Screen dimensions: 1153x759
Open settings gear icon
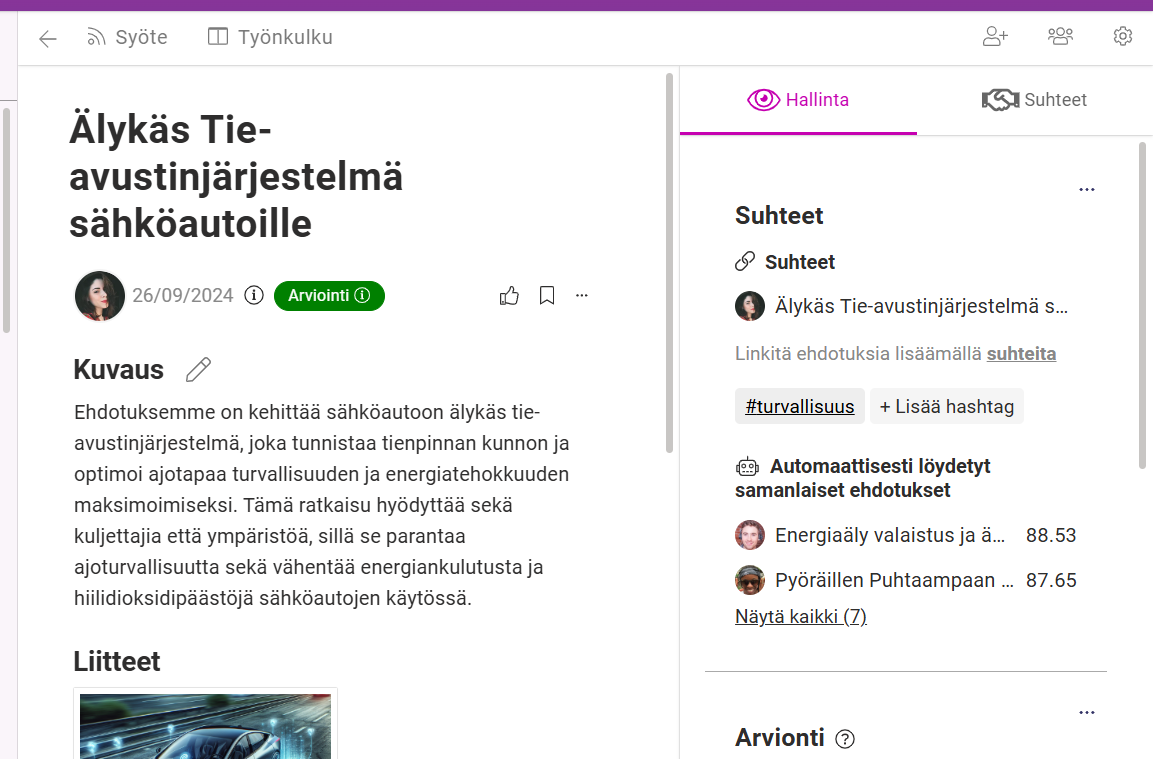(x=1123, y=36)
